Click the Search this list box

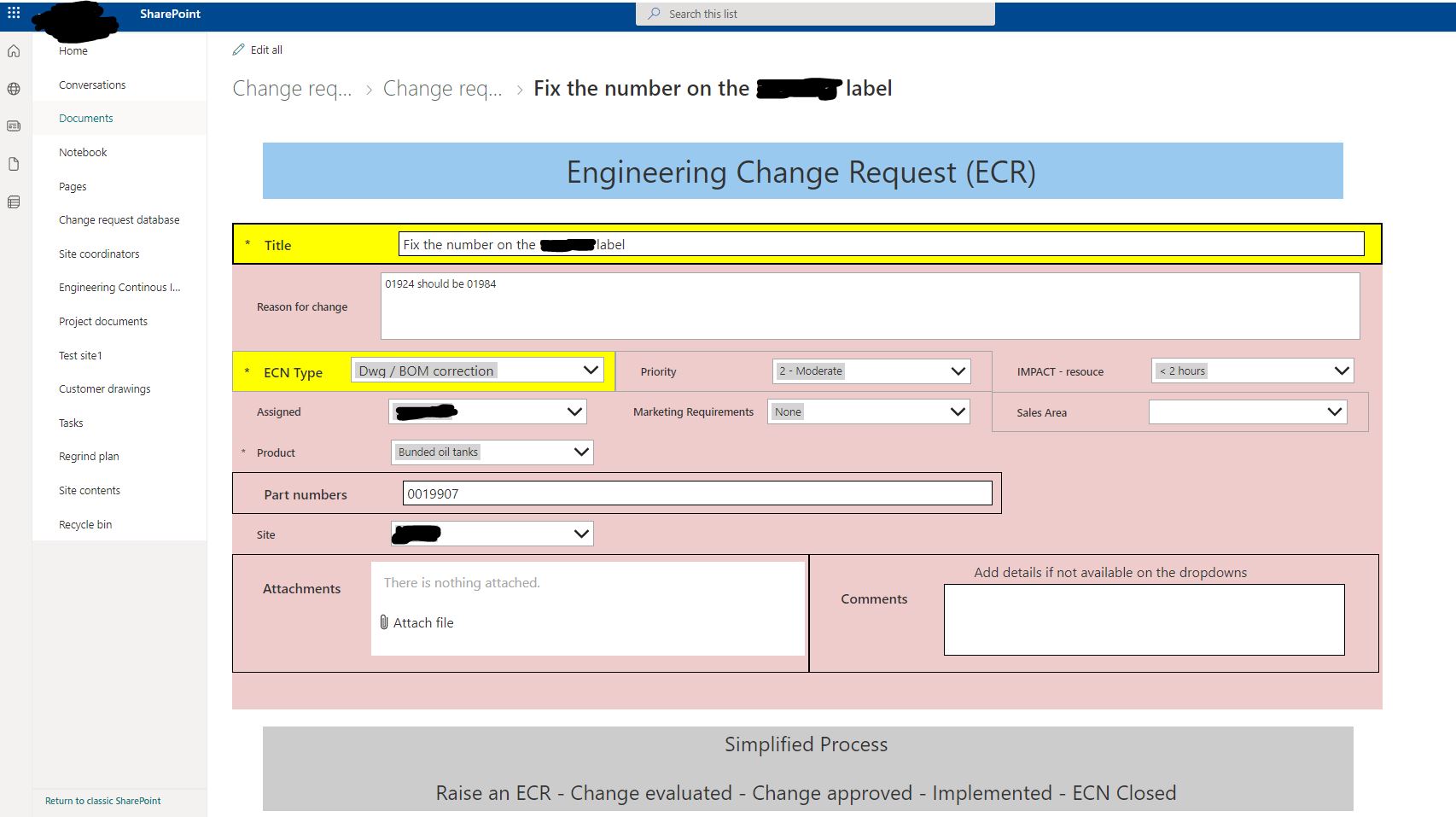(815, 14)
